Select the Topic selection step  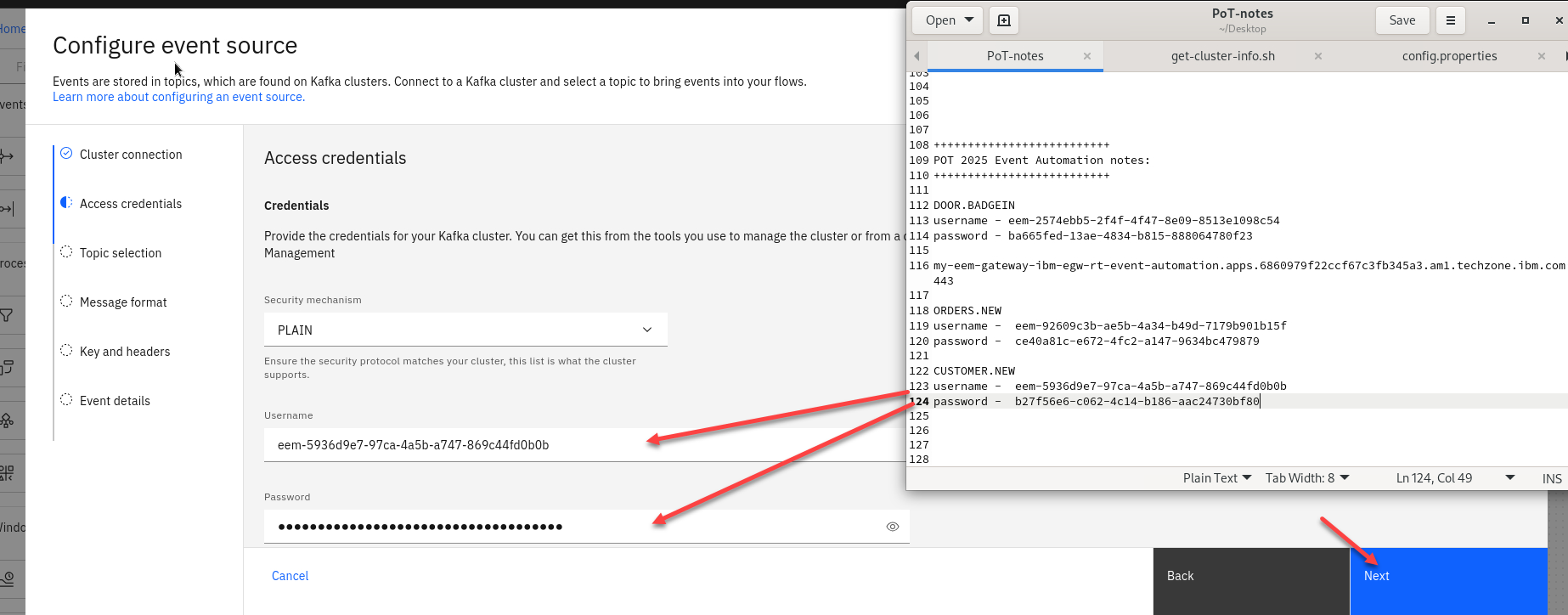[x=121, y=253]
